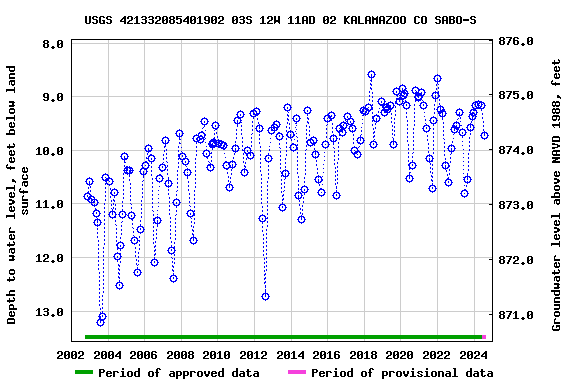Click the small magenta provisional segment at bar end

(x=484, y=337)
